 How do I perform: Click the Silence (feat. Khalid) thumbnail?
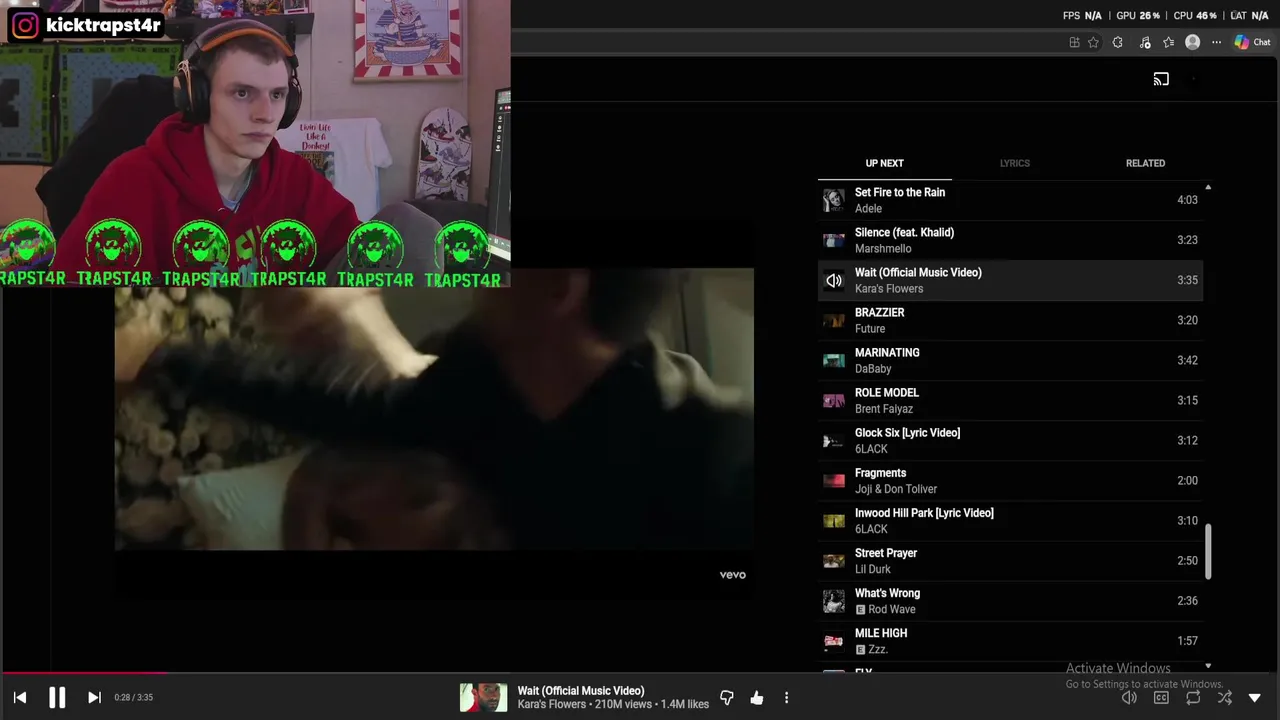(833, 240)
